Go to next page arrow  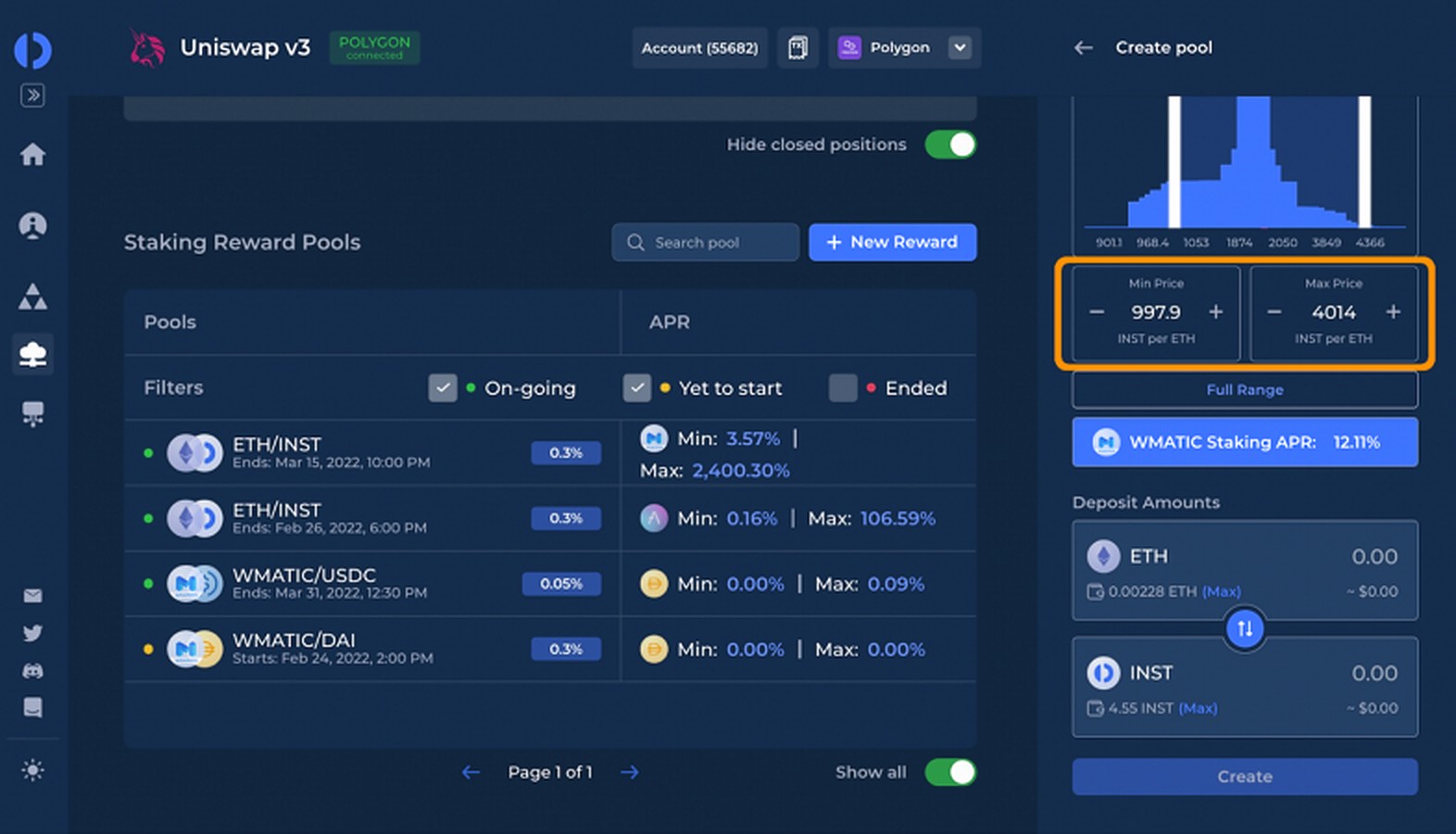pos(630,772)
